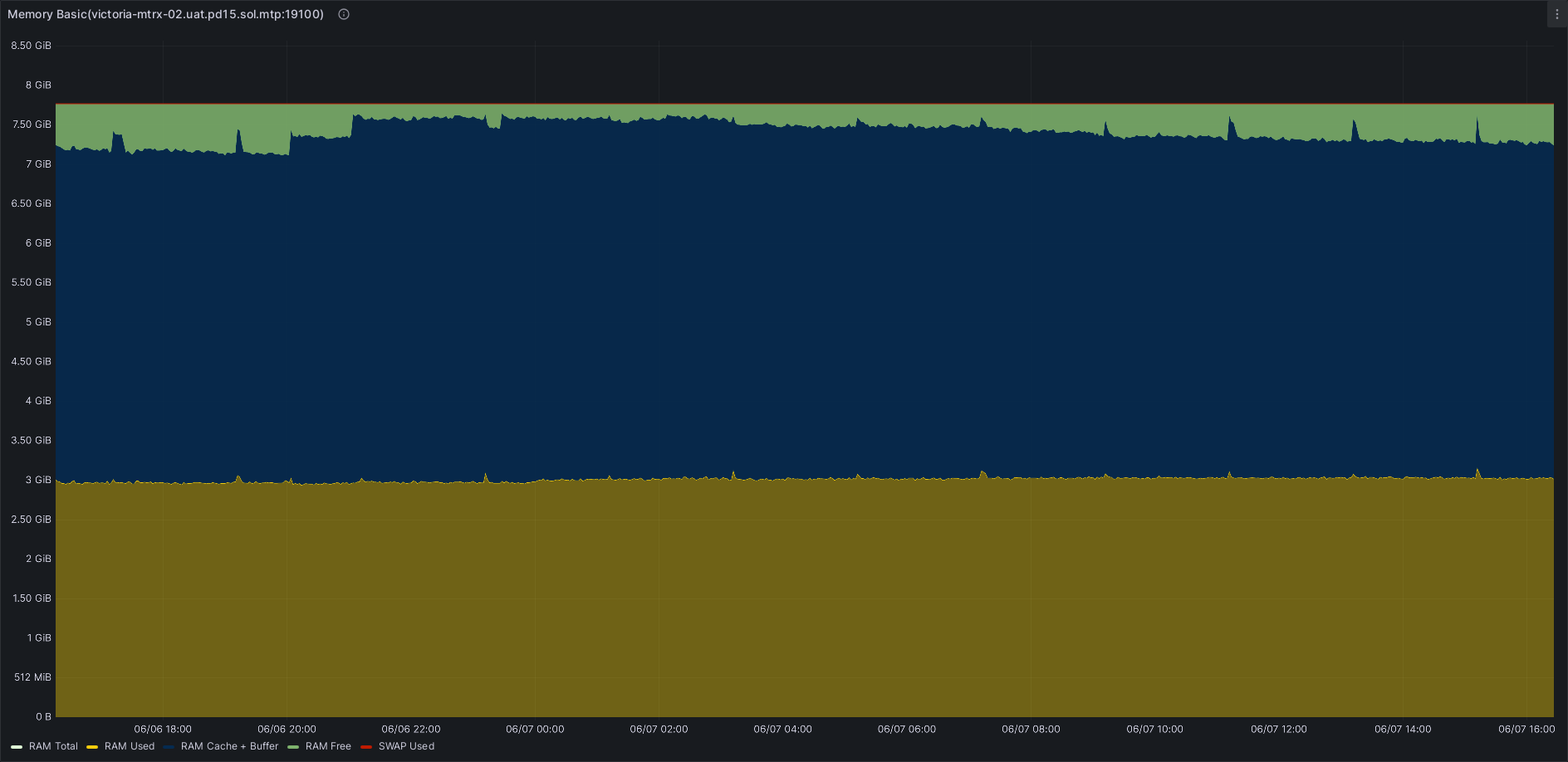Click the green RAM Free color swatch
This screenshot has width=1568, height=762.
click(x=293, y=747)
